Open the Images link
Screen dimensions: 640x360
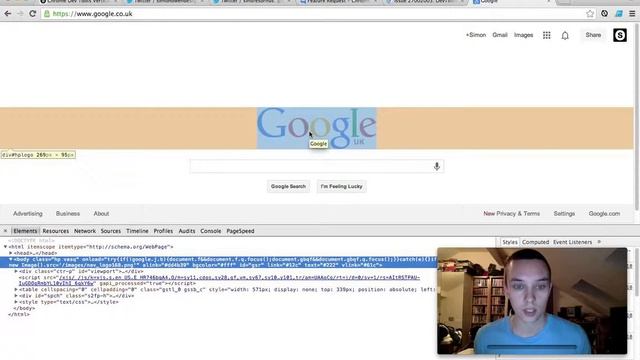point(523,35)
